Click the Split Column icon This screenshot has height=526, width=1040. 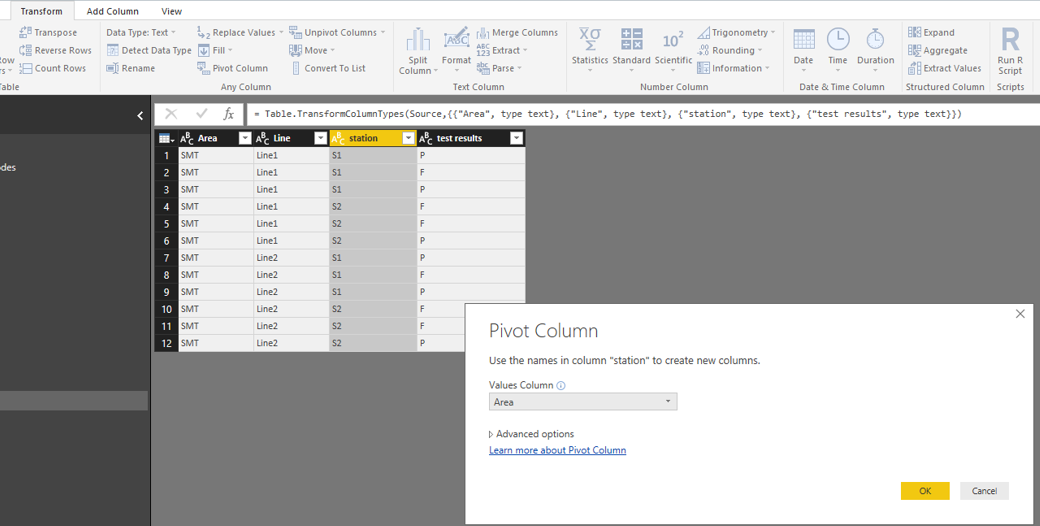point(418,40)
